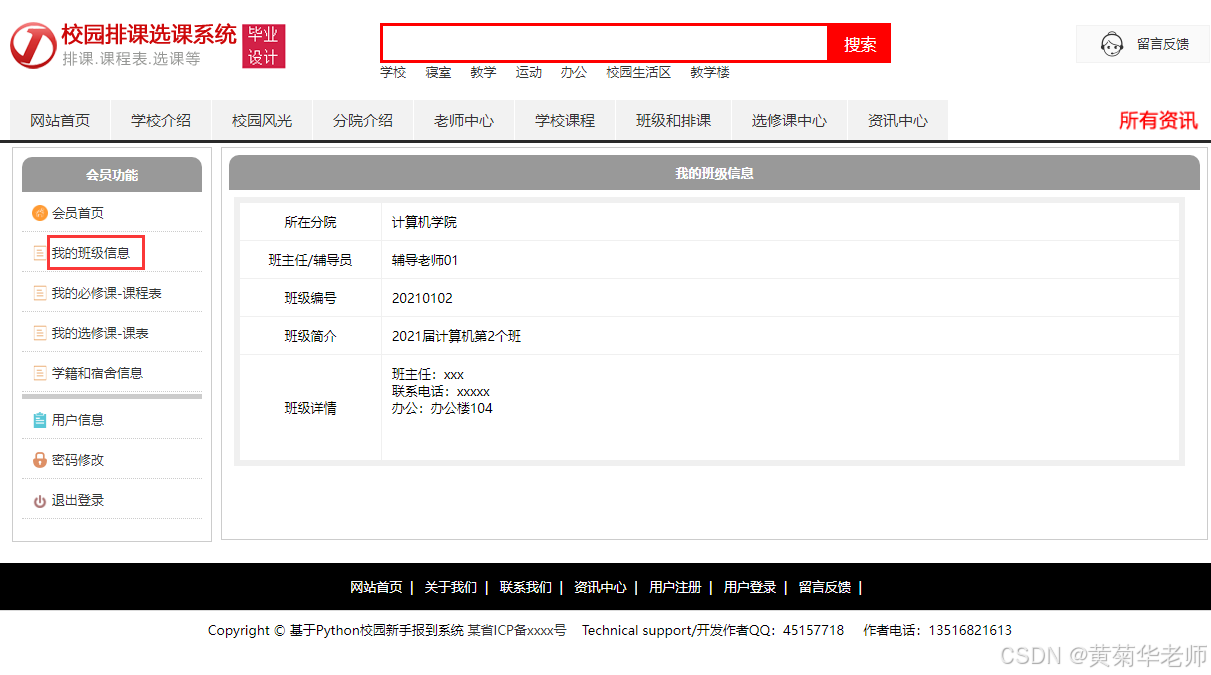Click the red 毕业设计 badge
The width and height of the screenshot is (1211, 675).
[264, 47]
